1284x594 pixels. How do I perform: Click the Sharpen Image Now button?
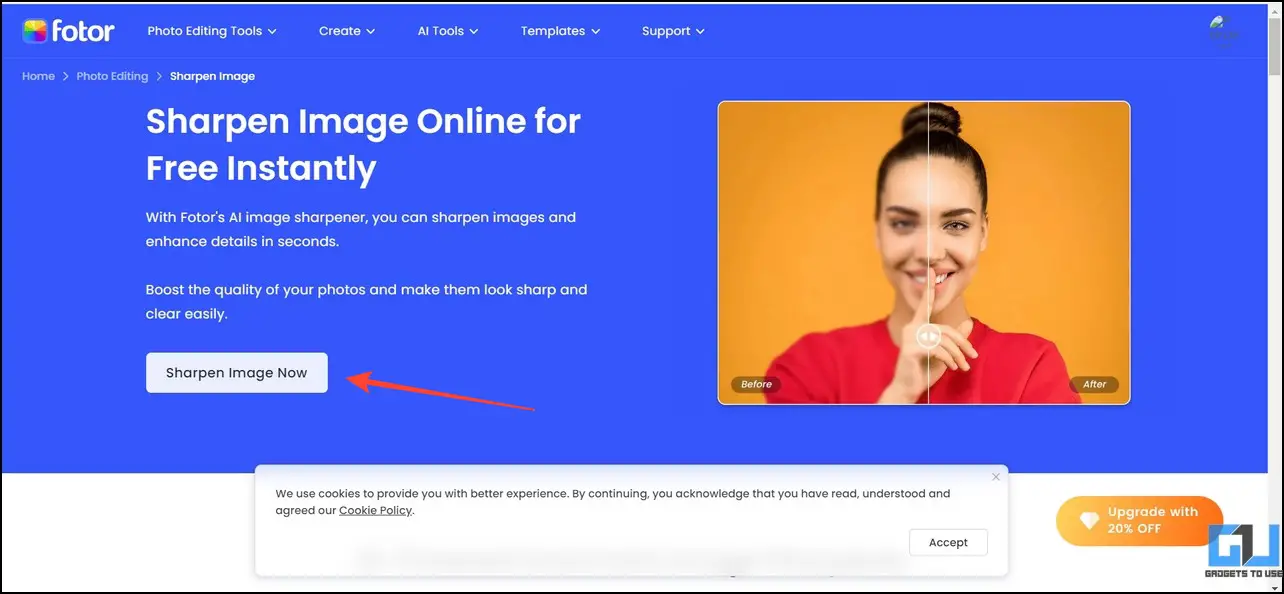[237, 373]
